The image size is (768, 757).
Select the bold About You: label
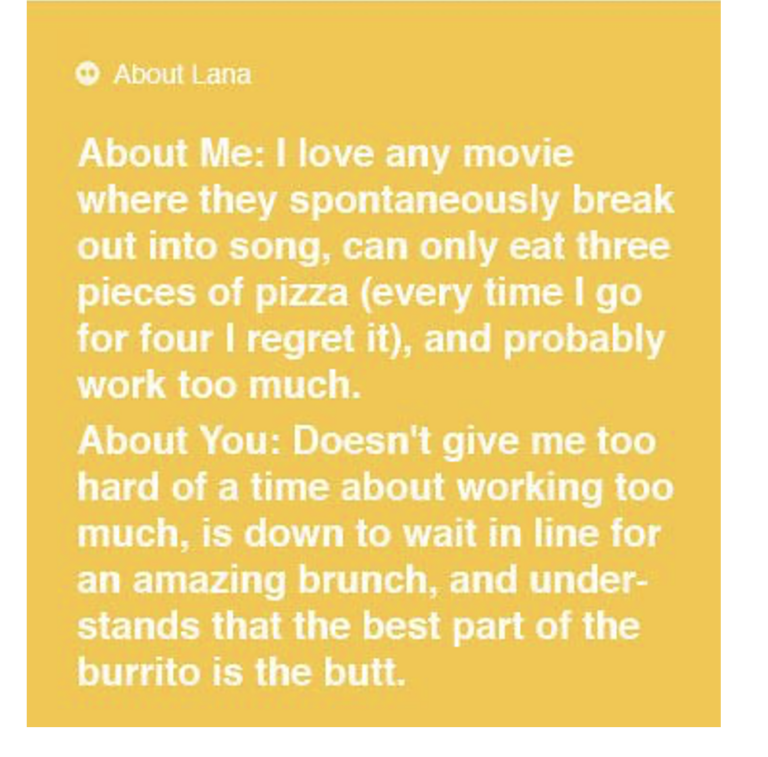point(179,440)
